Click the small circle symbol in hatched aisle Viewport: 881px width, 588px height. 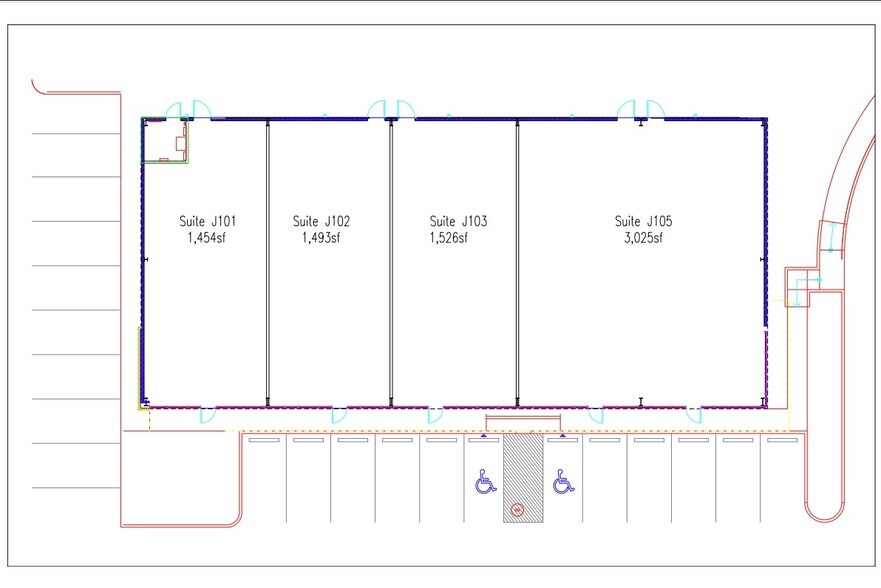point(517,510)
